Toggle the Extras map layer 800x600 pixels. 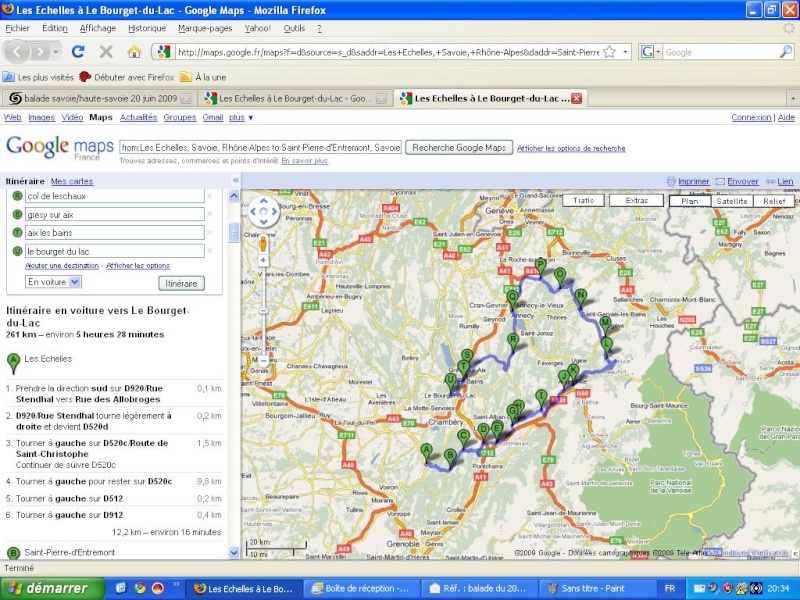(x=636, y=201)
